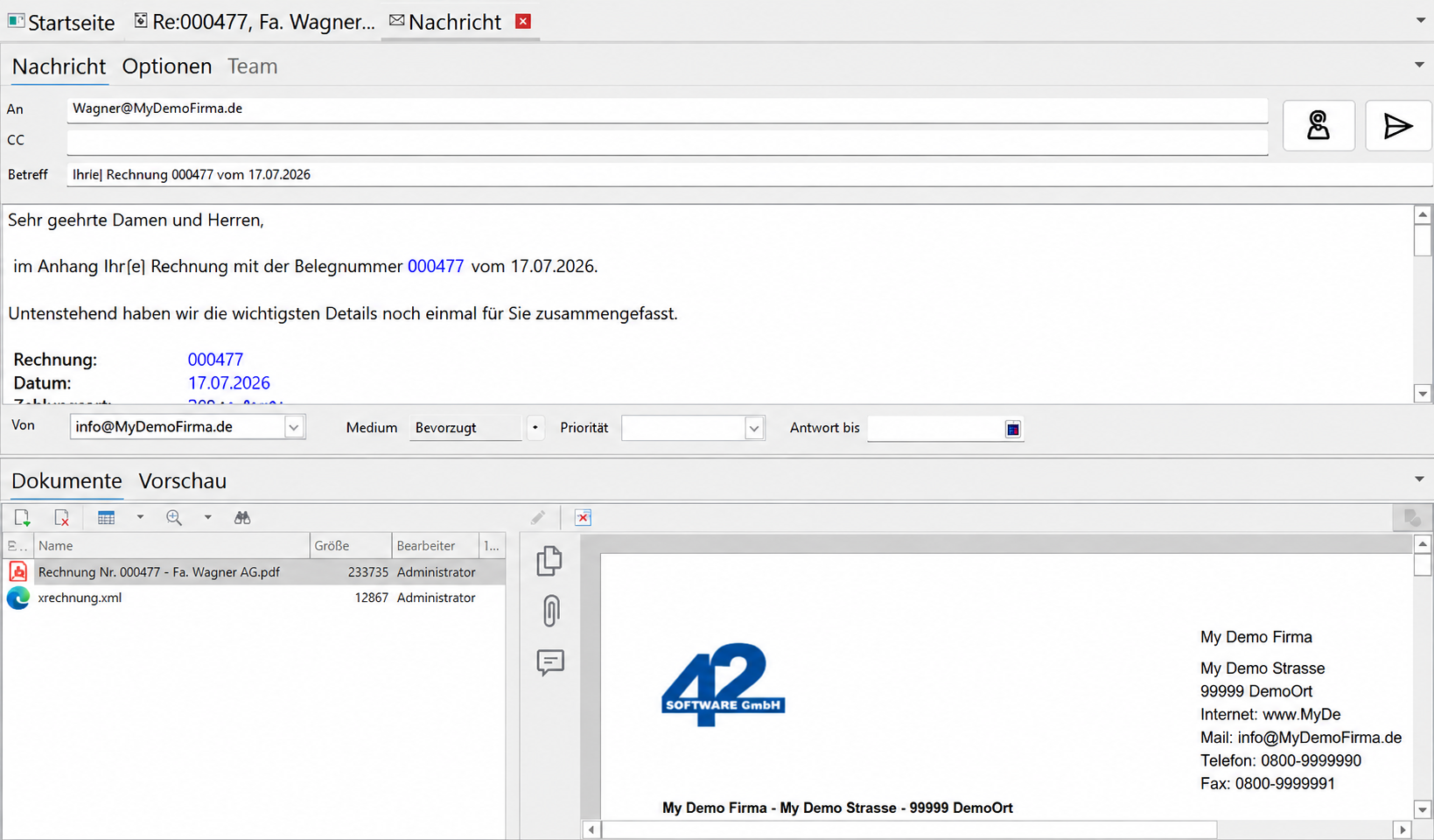This screenshot has height=840, width=1434.
Task: Sort documents by the Größe column header
Action: [351, 545]
